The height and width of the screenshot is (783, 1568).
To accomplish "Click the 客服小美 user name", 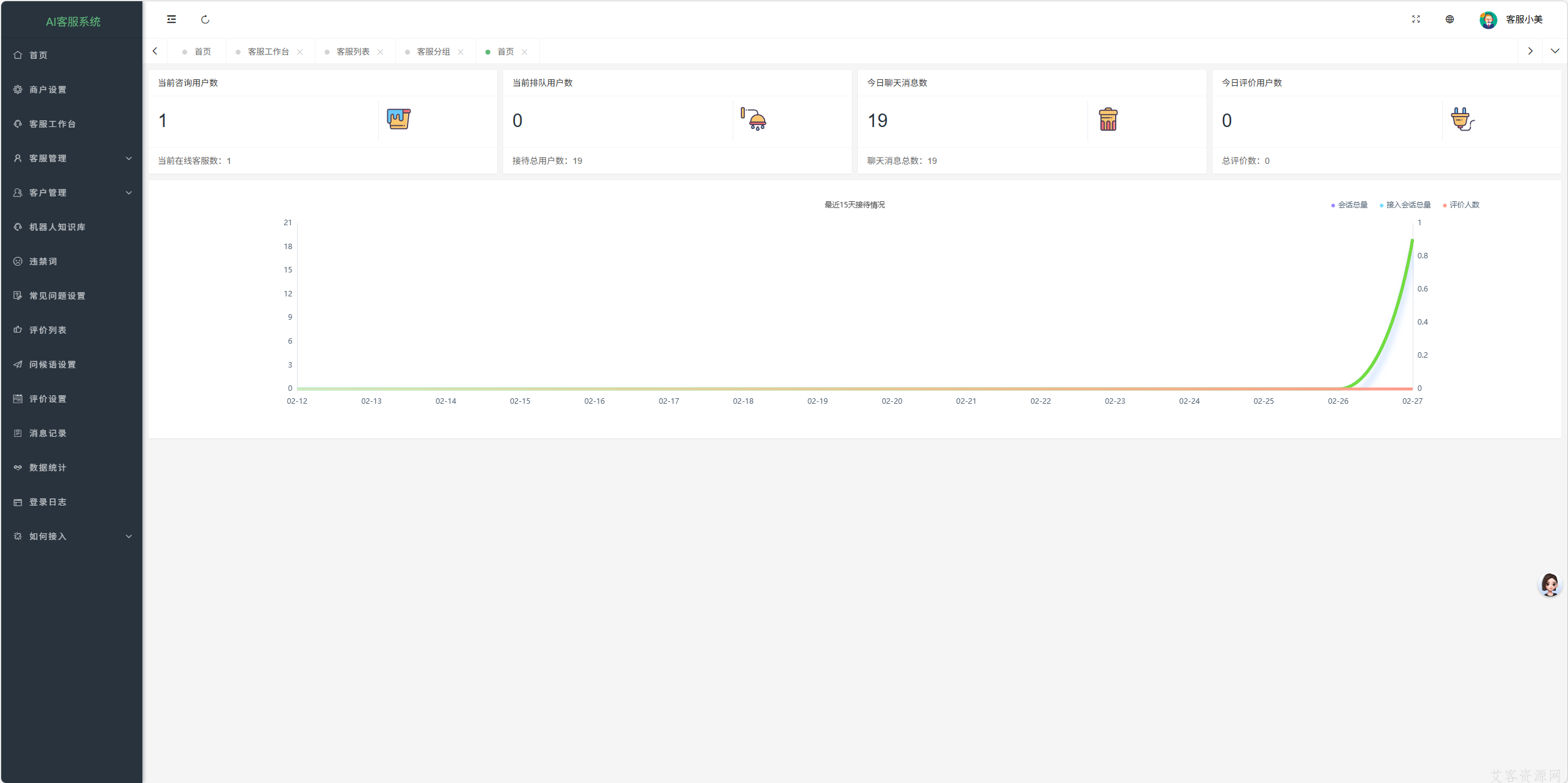I will (x=1524, y=20).
